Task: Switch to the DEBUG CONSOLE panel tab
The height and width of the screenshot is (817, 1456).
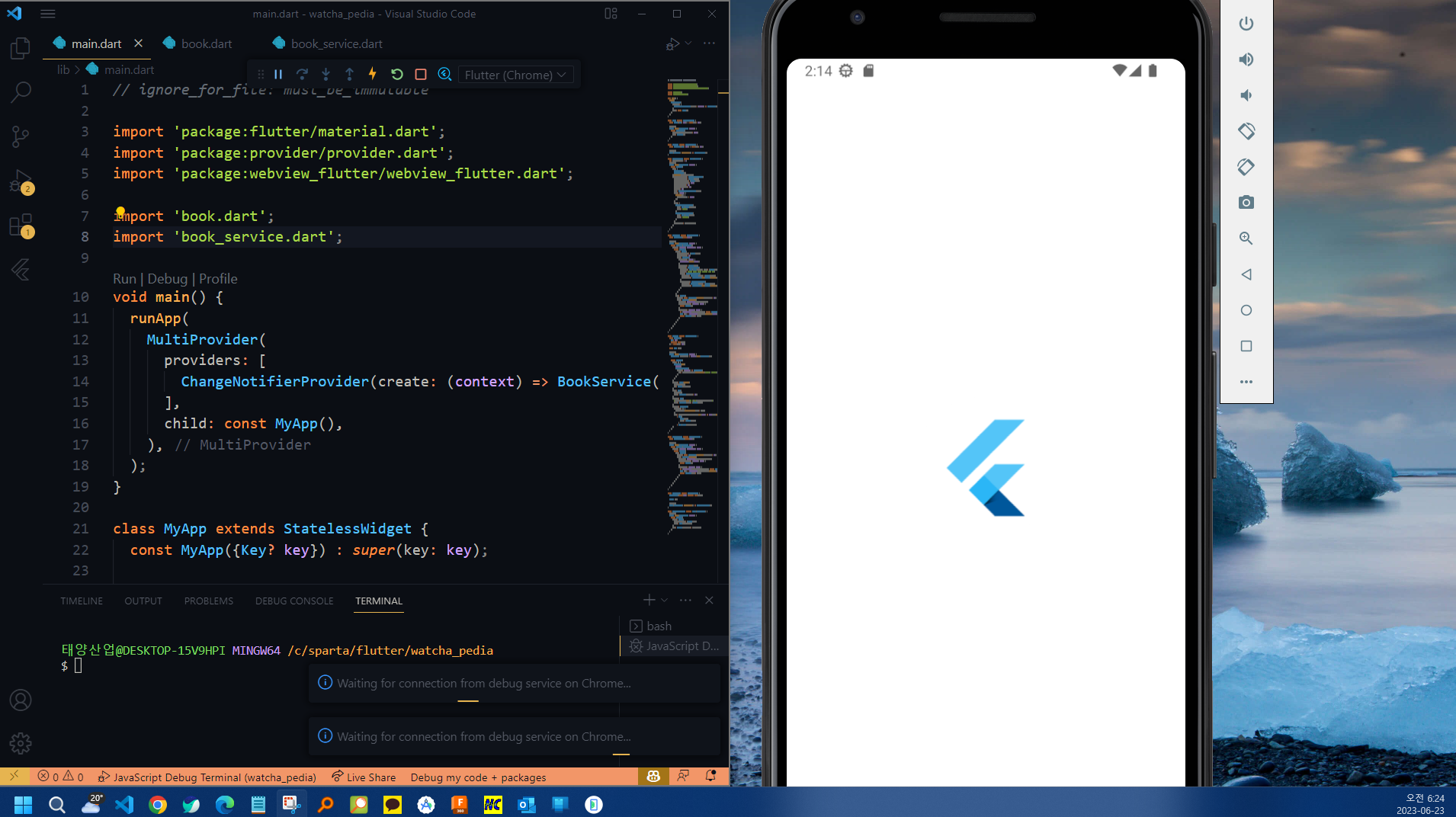Action: pyautogui.click(x=294, y=601)
